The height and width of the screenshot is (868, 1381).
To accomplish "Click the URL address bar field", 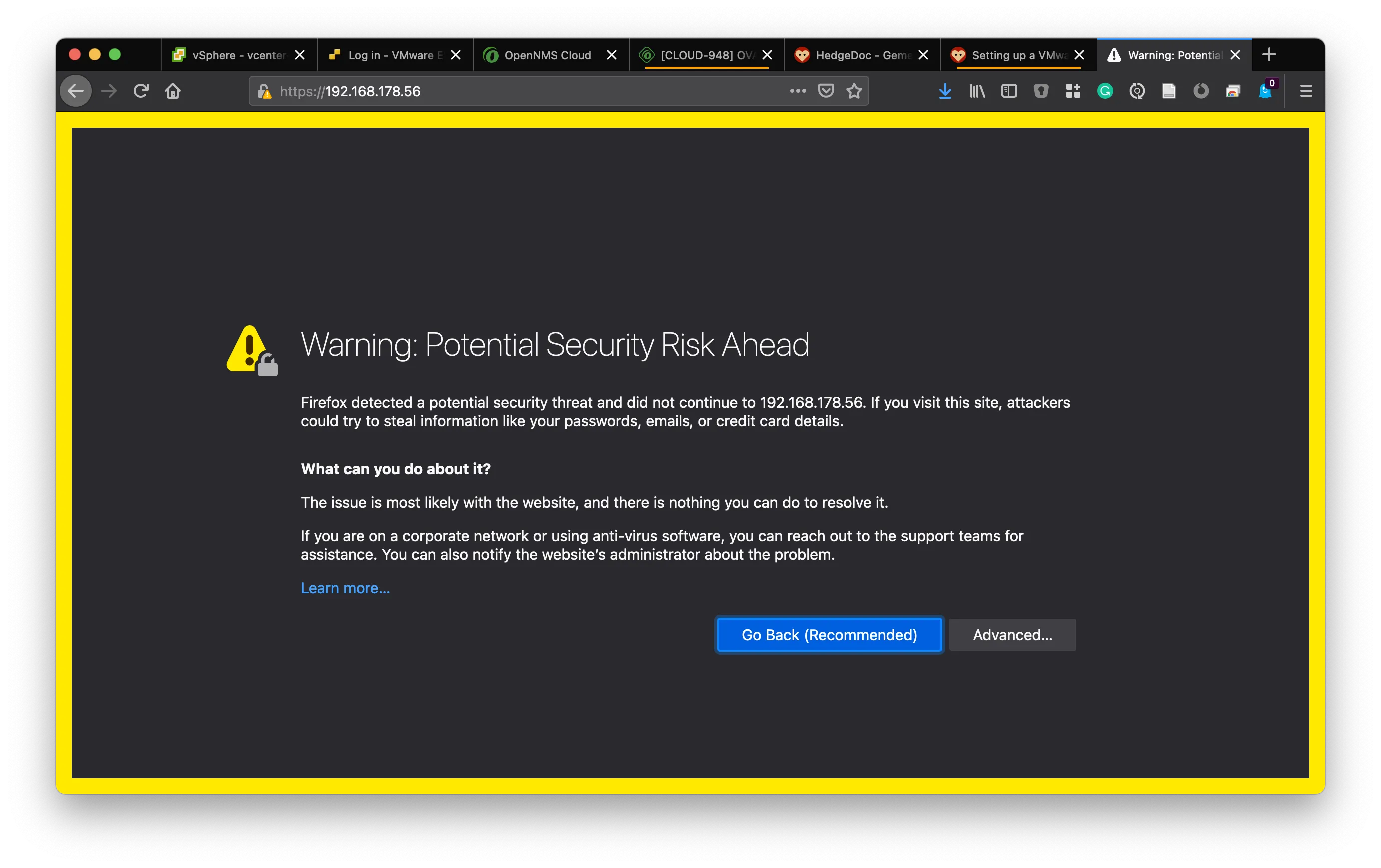I will point(516,91).
